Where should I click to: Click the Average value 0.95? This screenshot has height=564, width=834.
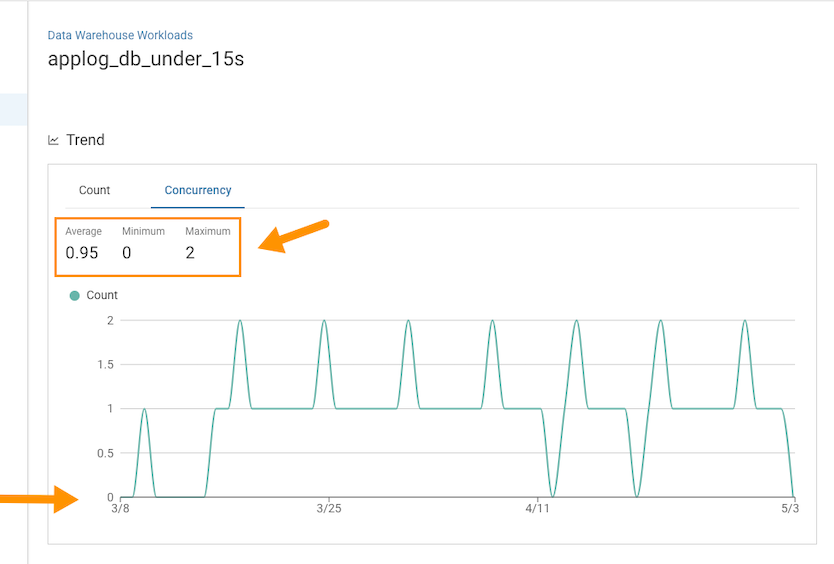click(82, 253)
